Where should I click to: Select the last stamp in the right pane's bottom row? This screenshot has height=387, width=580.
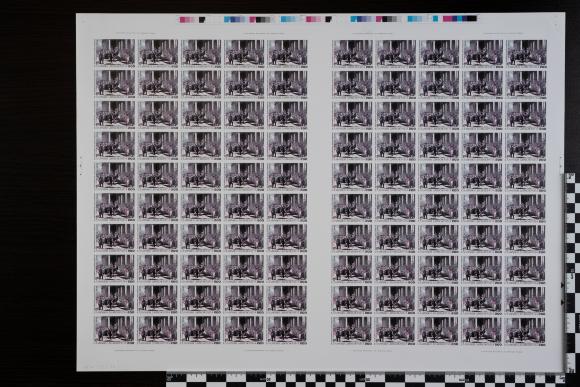525,330
